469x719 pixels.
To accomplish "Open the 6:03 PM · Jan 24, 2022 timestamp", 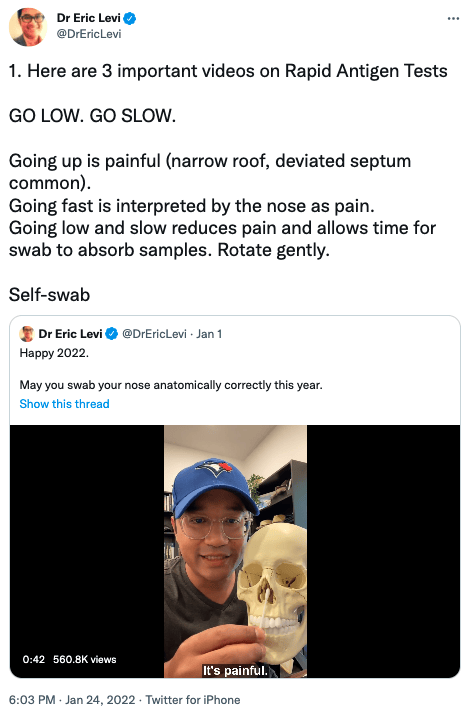I will [72, 700].
